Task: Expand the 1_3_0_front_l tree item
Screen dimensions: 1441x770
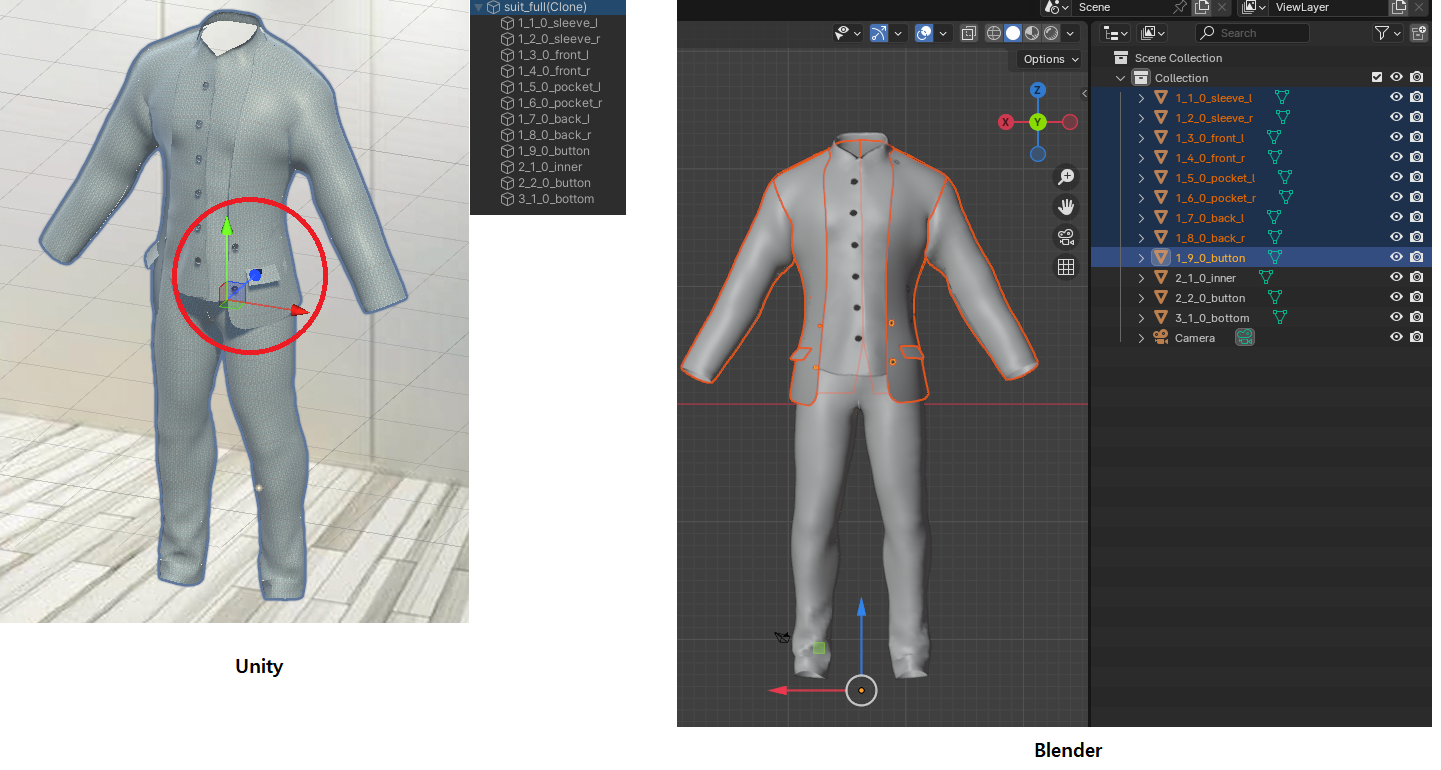Action: coord(1142,138)
